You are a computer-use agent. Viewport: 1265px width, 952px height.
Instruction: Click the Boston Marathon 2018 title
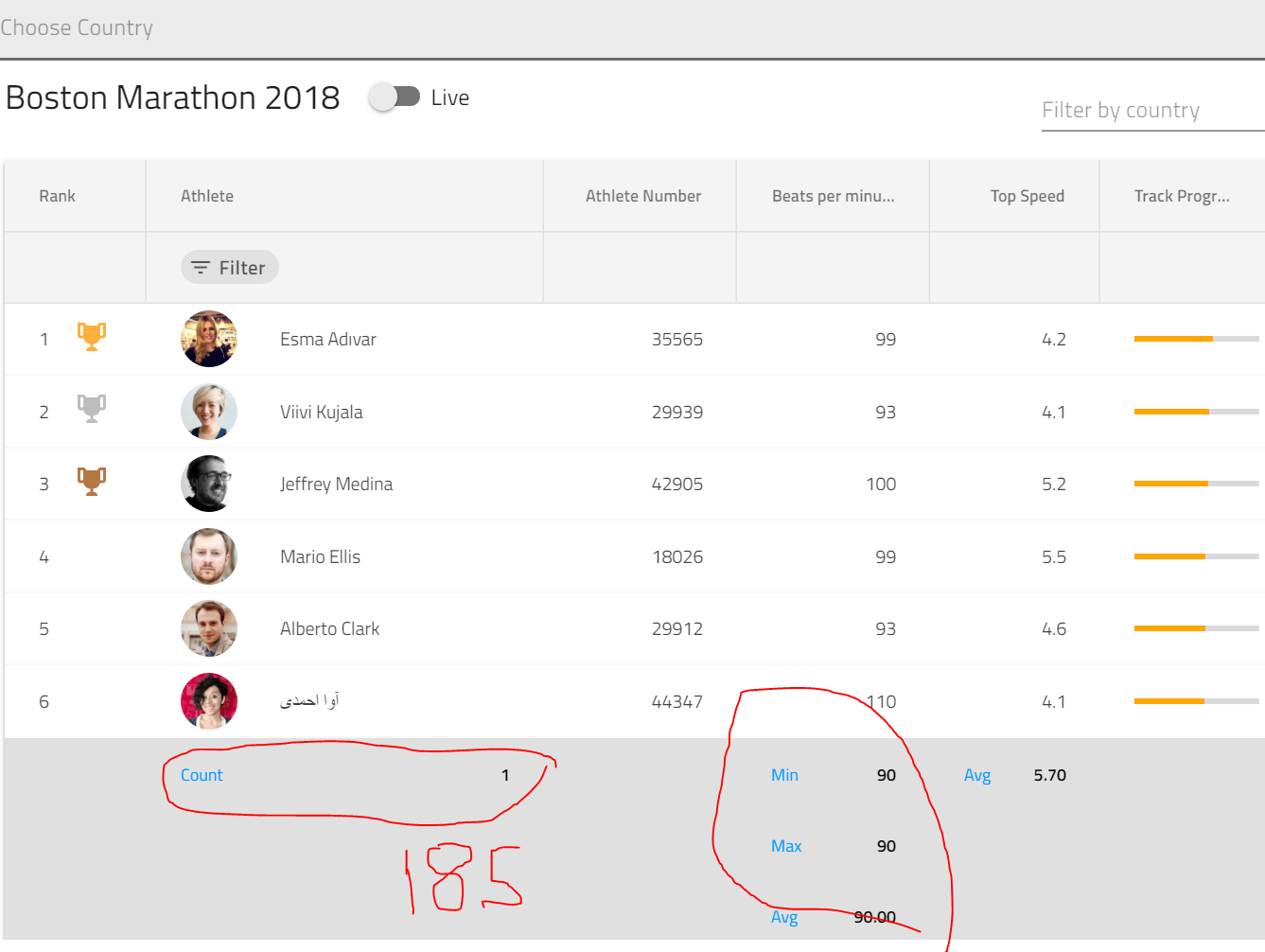click(x=173, y=97)
